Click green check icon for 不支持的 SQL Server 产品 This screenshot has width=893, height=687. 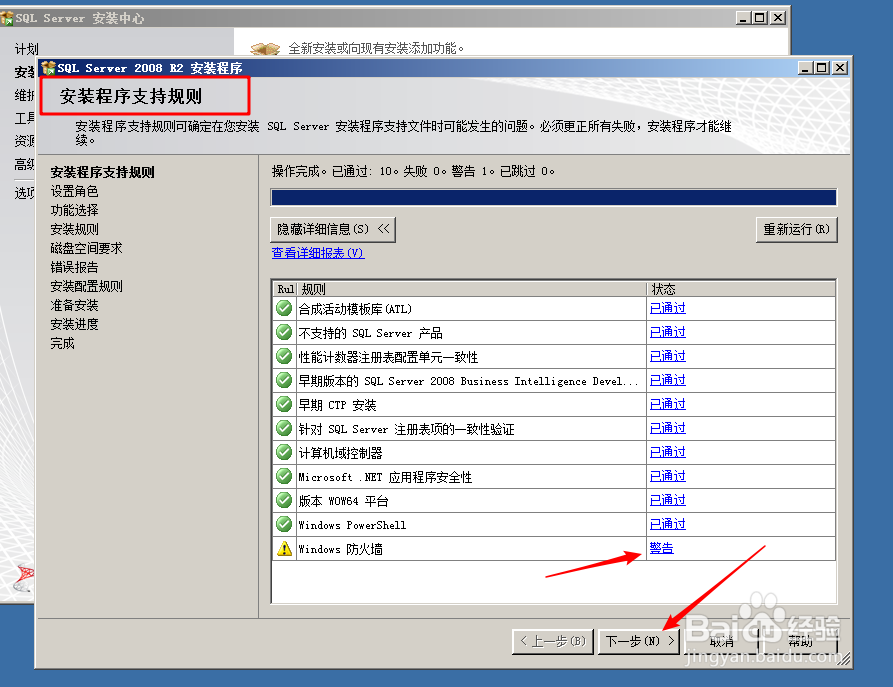pos(284,332)
